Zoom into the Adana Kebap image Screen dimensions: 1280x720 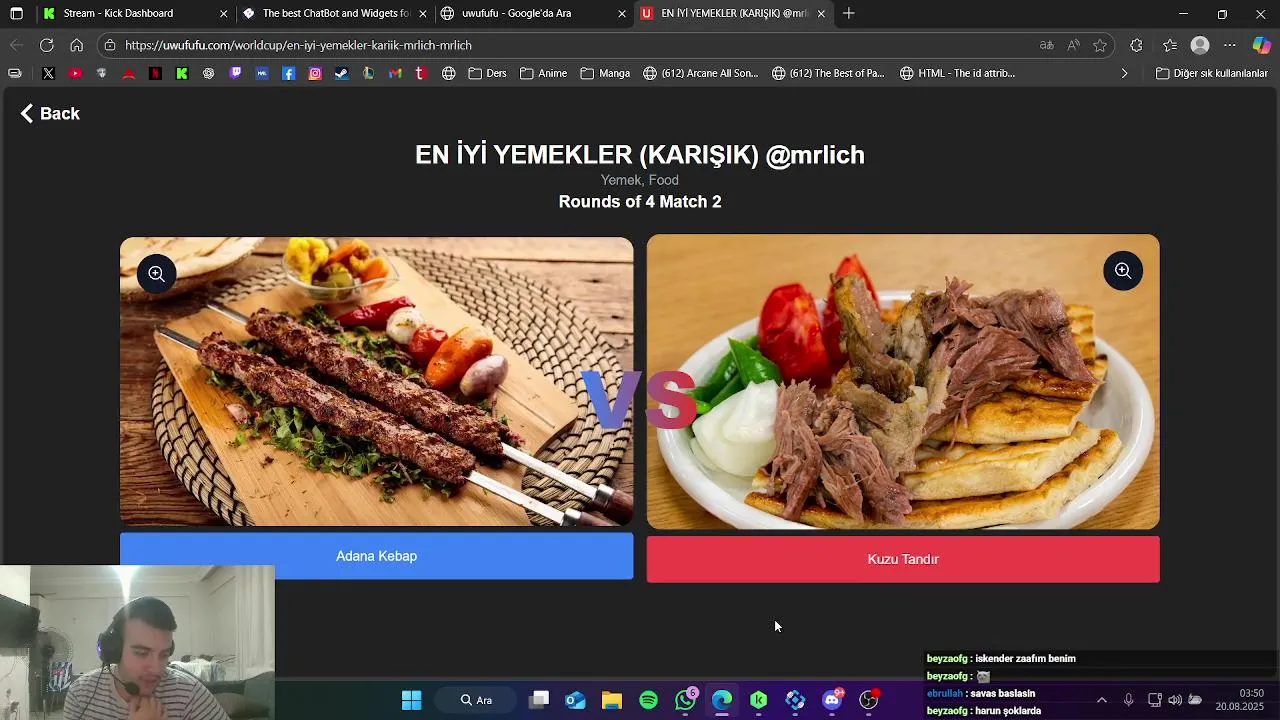click(x=157, y=274)
